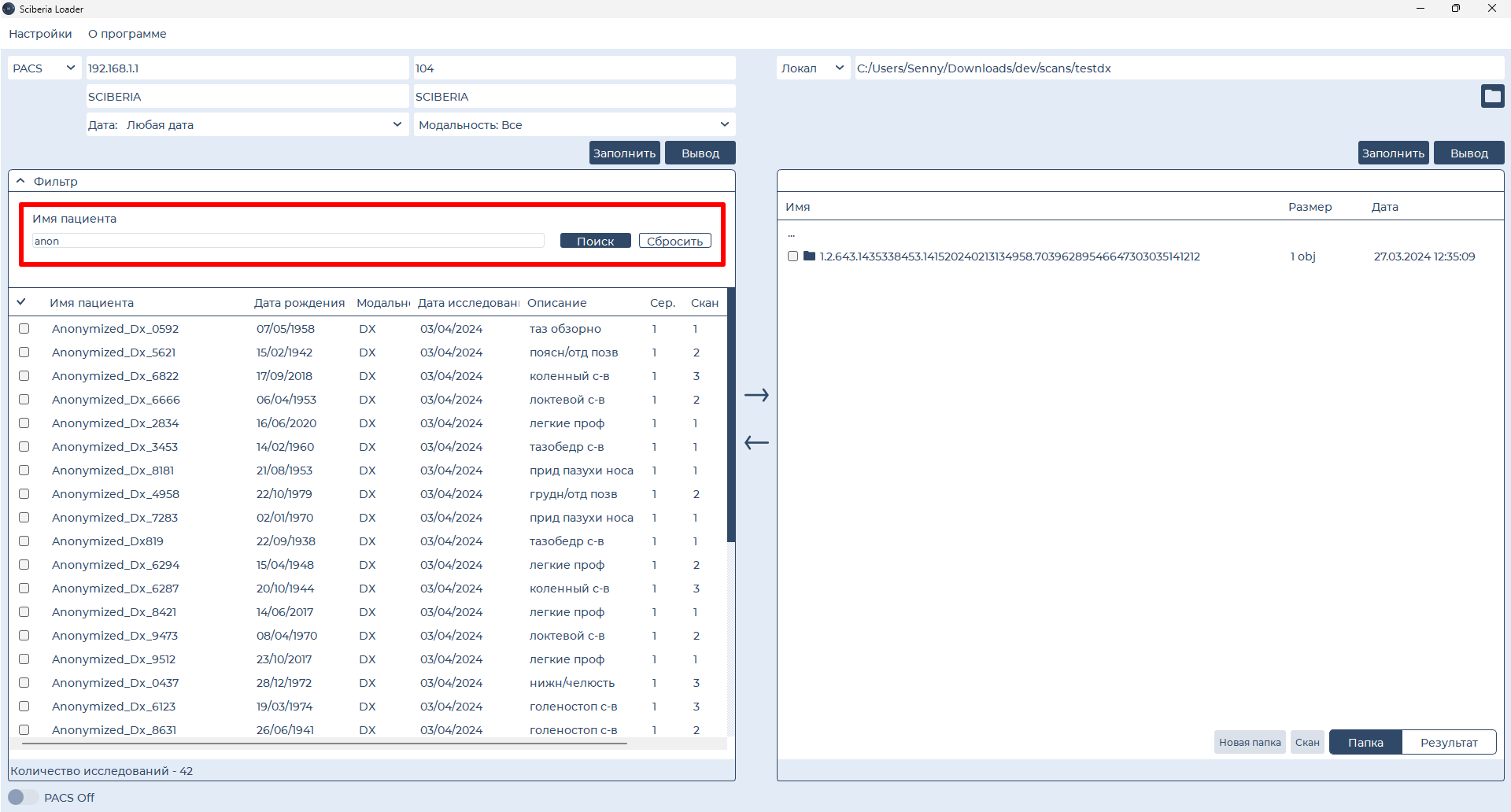Select Anonymized_Dx_4958 patient name
Viewport: 1511px width, 812px height.
point(116,494)
